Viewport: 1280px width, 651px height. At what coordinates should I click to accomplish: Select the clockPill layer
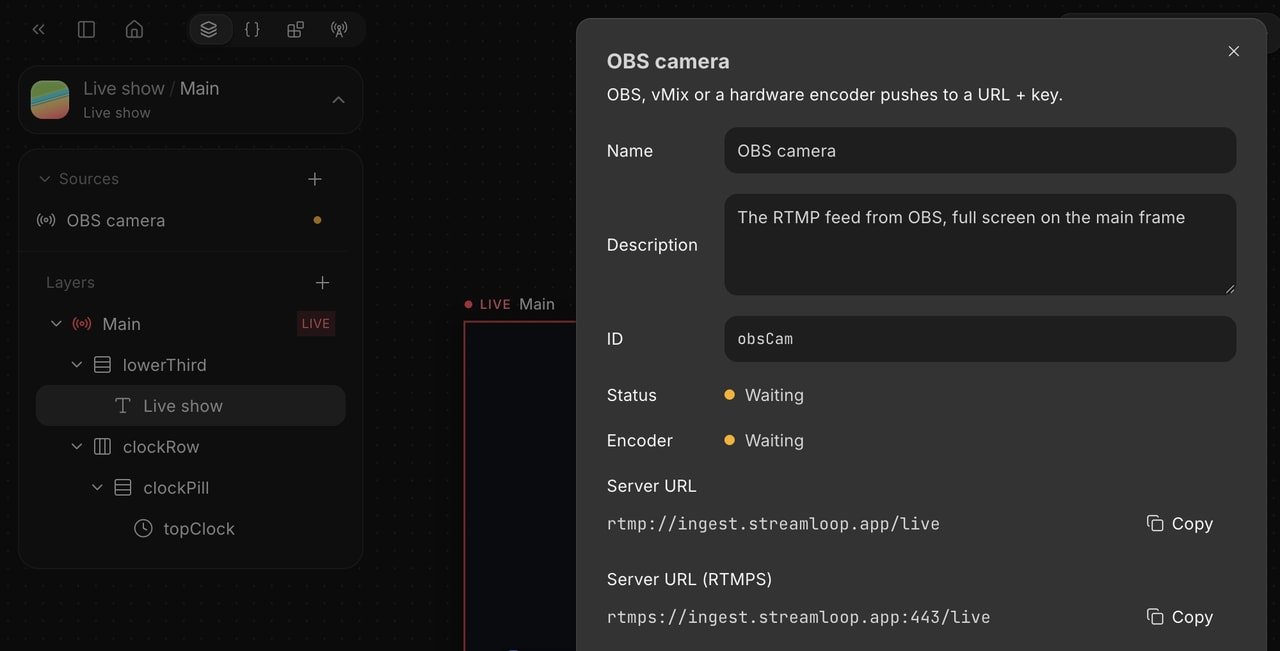point(190,488)
